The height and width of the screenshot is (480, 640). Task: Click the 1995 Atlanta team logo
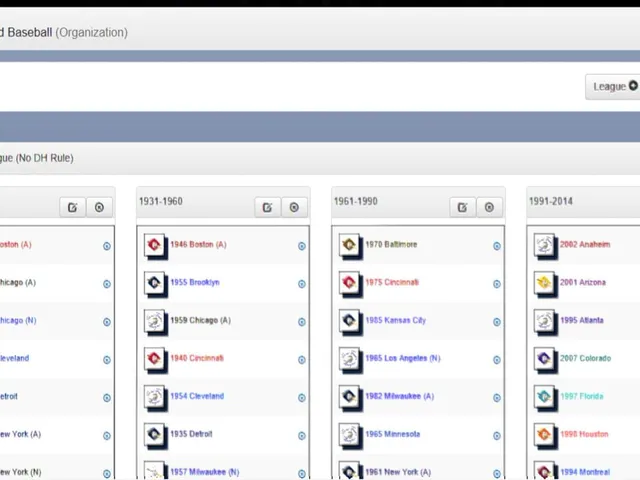click(x=544, y=321)
